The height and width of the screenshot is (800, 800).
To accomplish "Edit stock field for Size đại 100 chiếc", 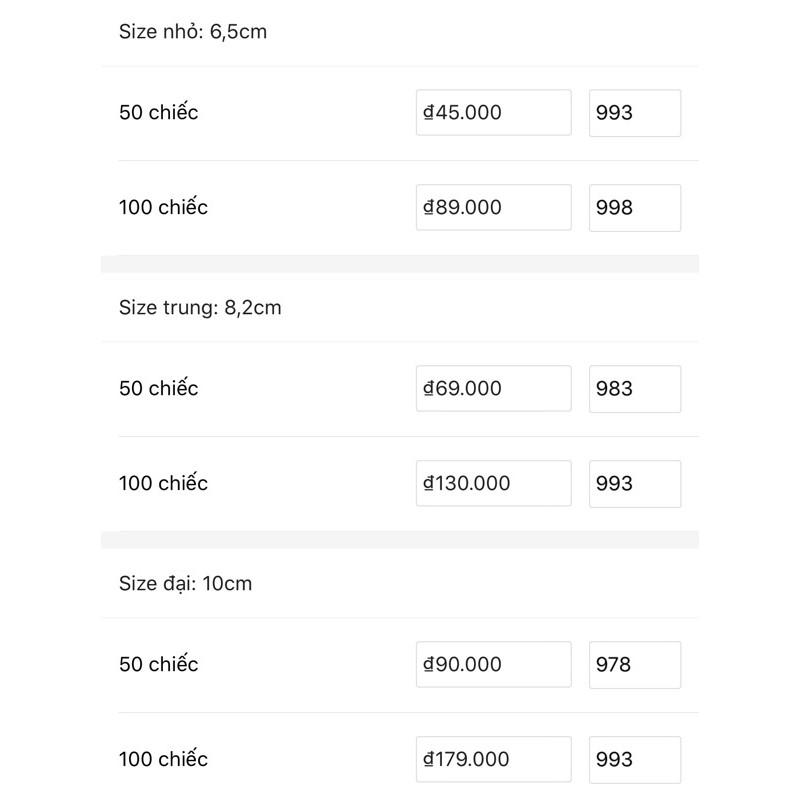I will pyautogui.click(x=635, y=759).
